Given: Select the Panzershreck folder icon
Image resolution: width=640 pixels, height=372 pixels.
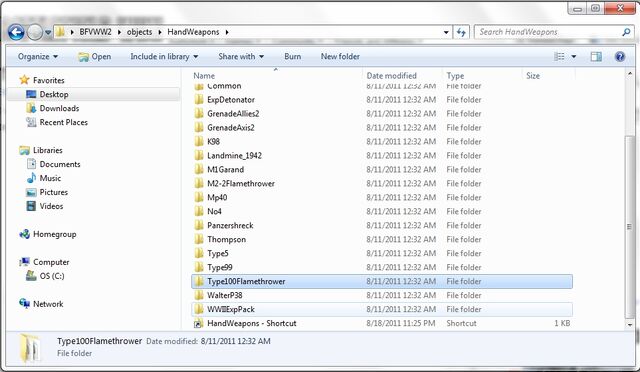Looking at the screenshot, I should click(x=199, y=225).
